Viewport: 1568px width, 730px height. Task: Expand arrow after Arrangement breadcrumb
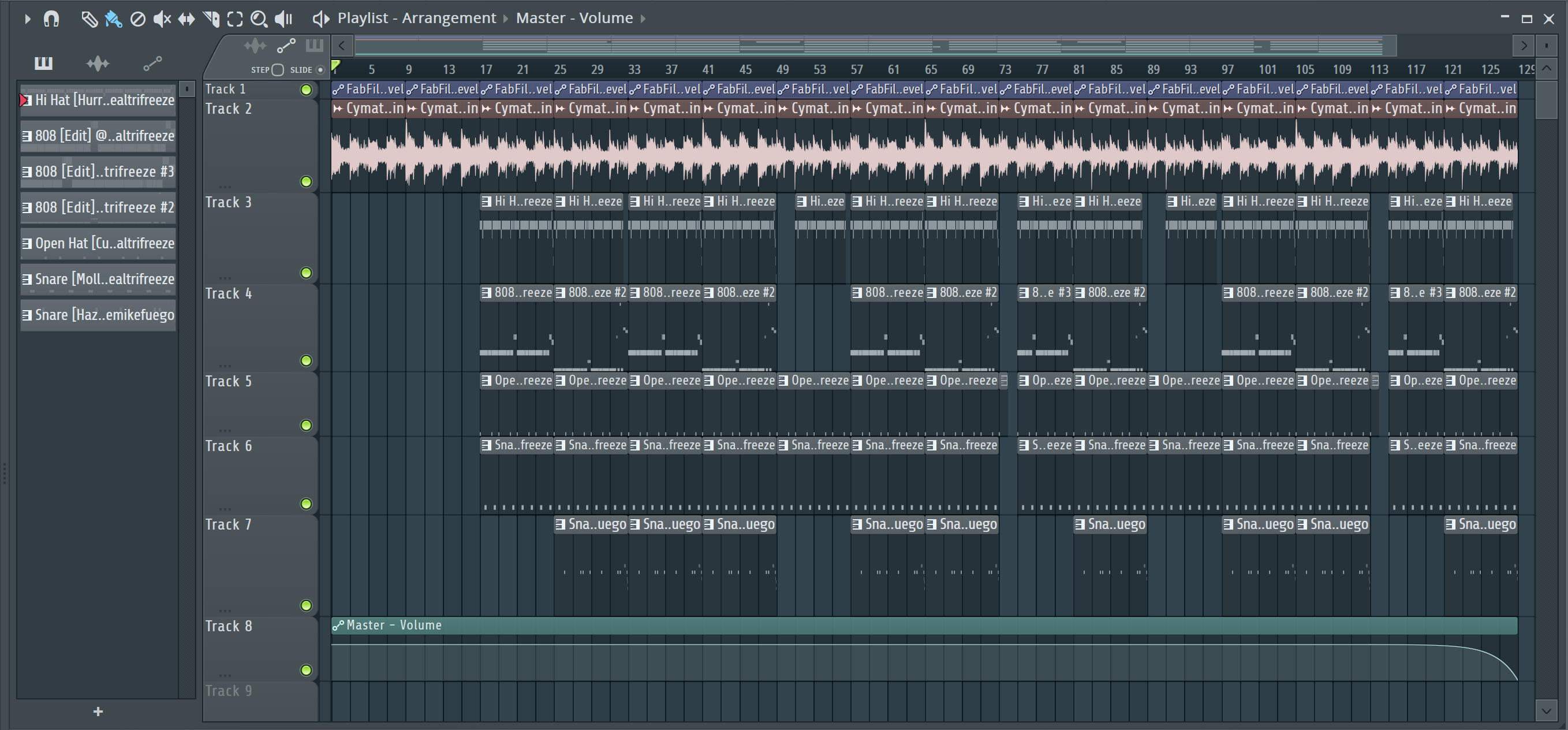click(505, 19)
